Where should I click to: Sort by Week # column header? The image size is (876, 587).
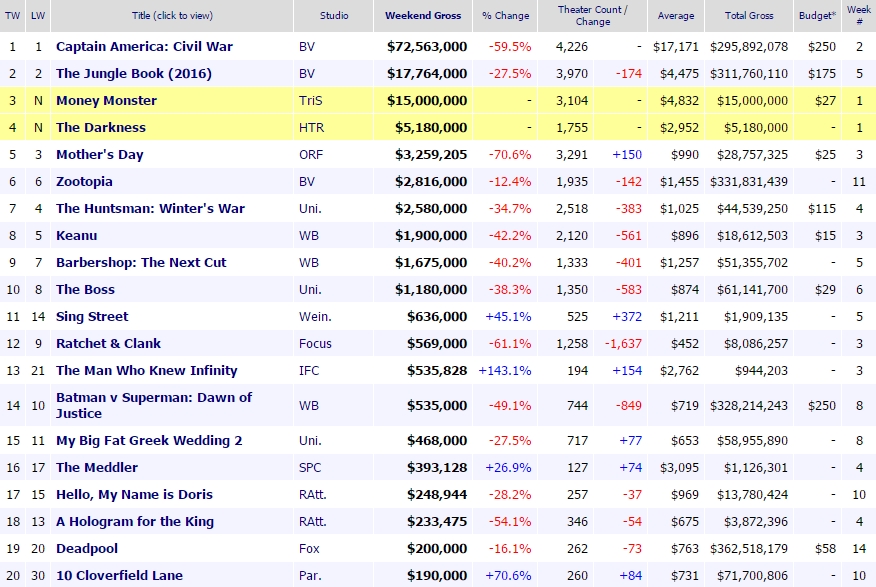pos(859,16)
